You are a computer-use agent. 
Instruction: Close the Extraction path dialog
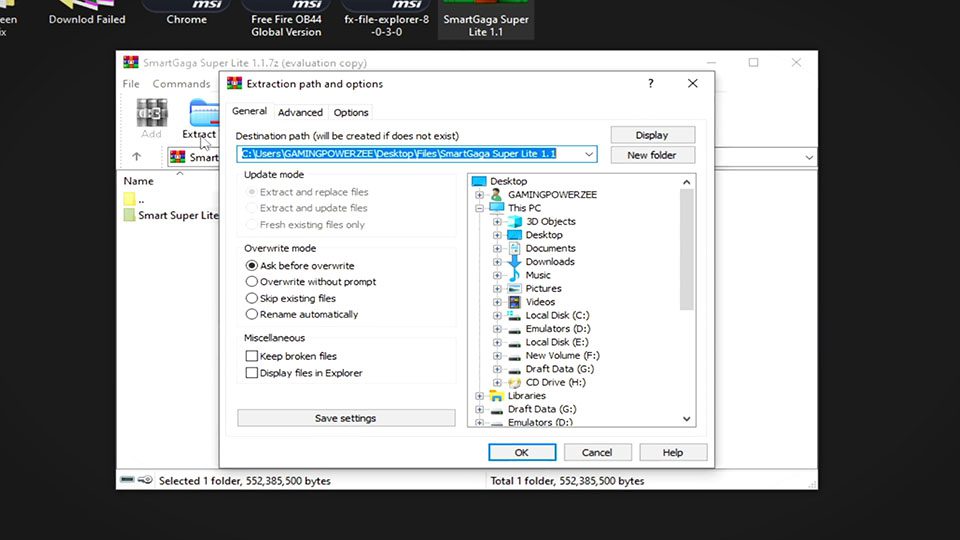692,83
